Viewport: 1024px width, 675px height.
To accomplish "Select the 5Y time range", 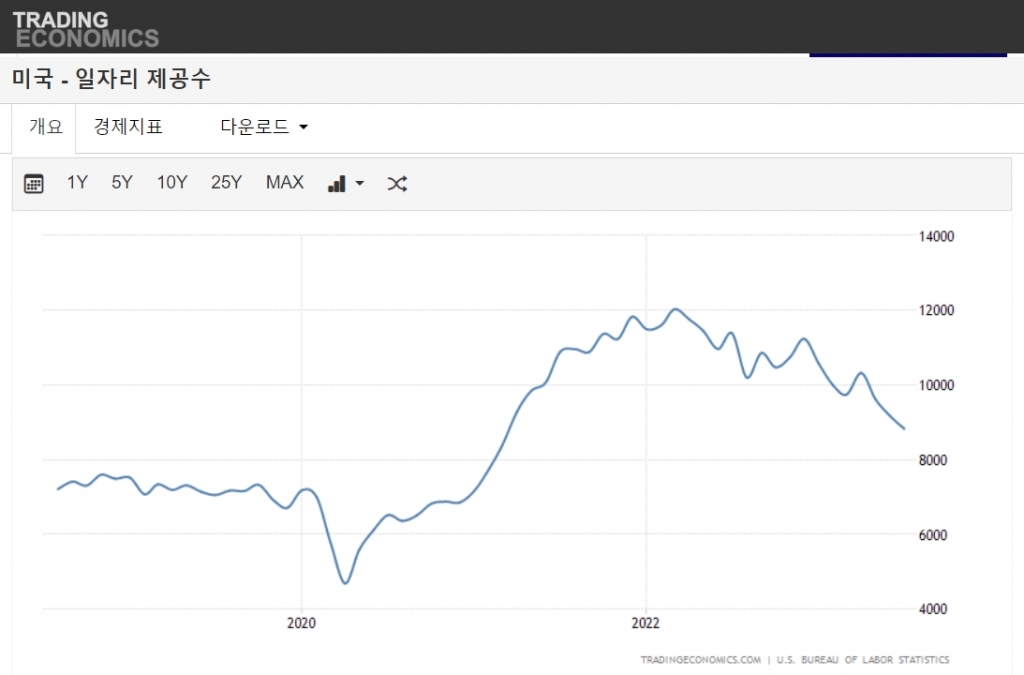I will click(122, 182).
